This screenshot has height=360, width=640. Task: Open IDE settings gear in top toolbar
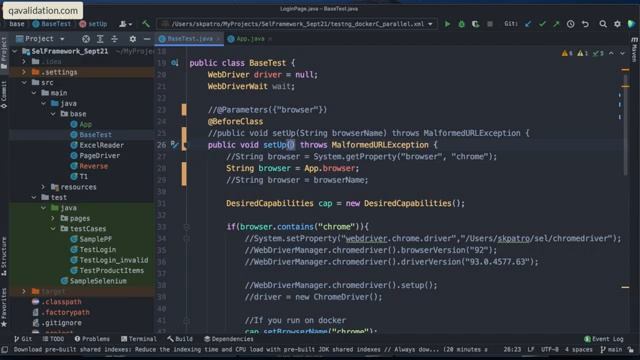617,24
